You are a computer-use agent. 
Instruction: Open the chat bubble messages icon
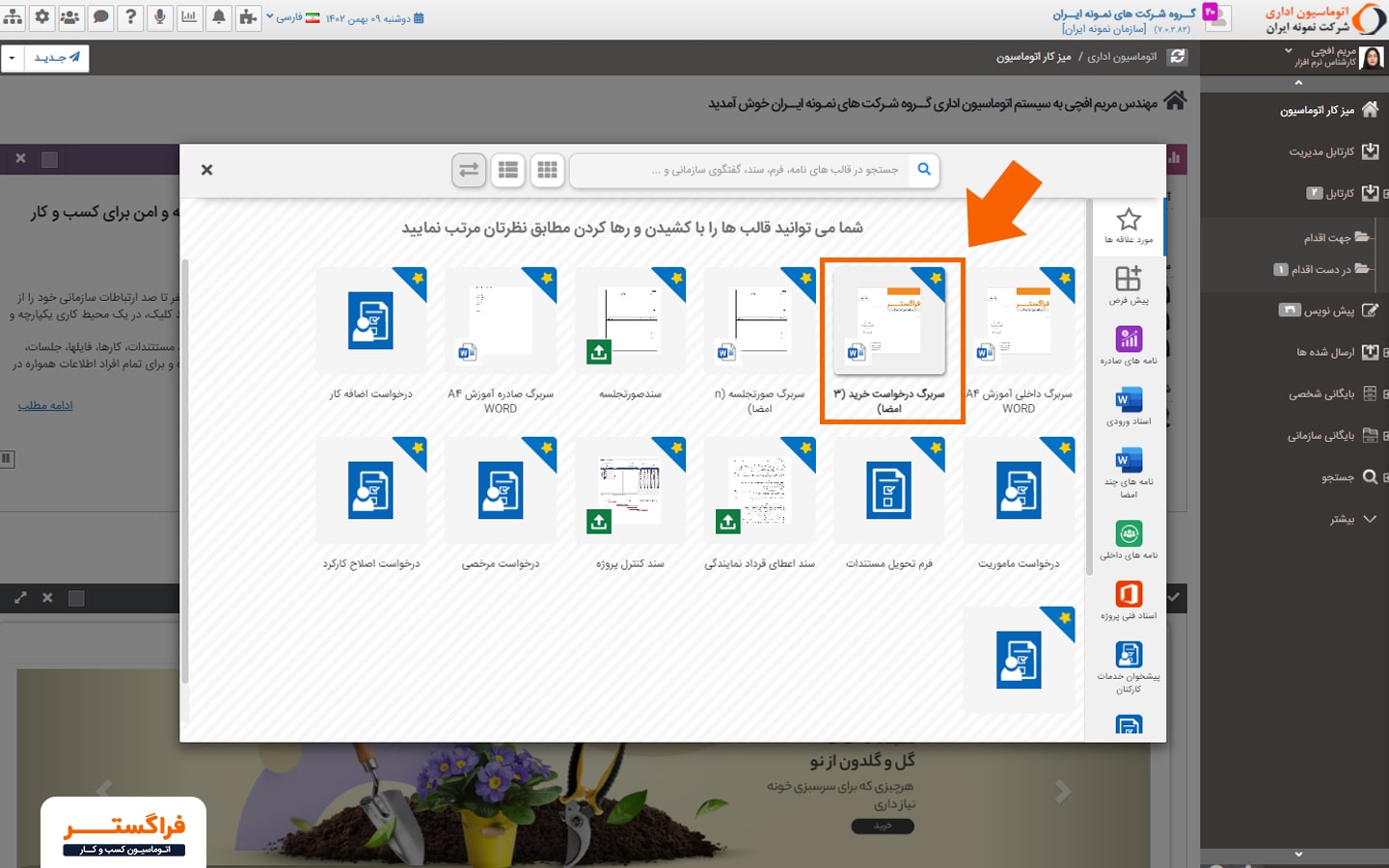(x=100, y=17)
